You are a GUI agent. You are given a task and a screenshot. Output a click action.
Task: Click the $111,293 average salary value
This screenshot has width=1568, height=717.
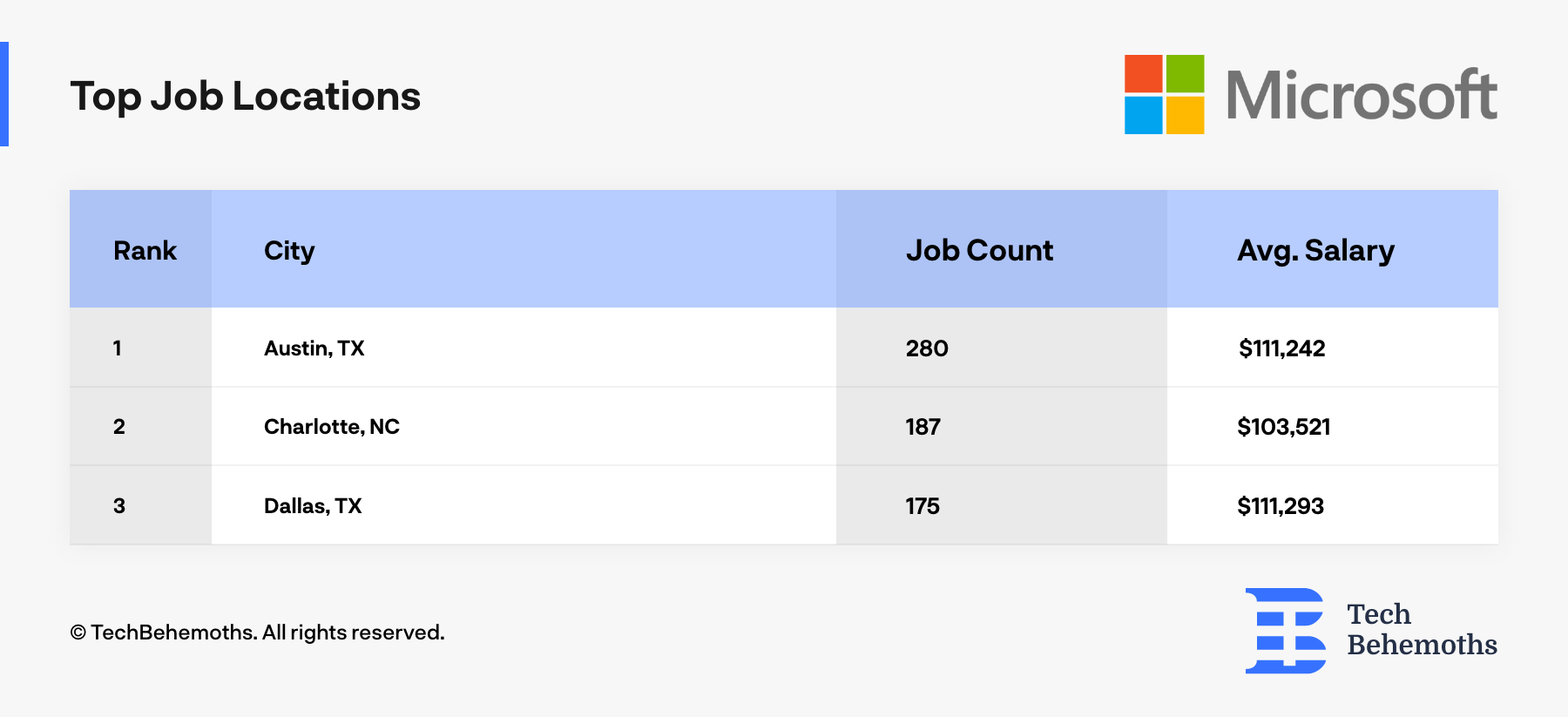click(x=1281, y=506)
